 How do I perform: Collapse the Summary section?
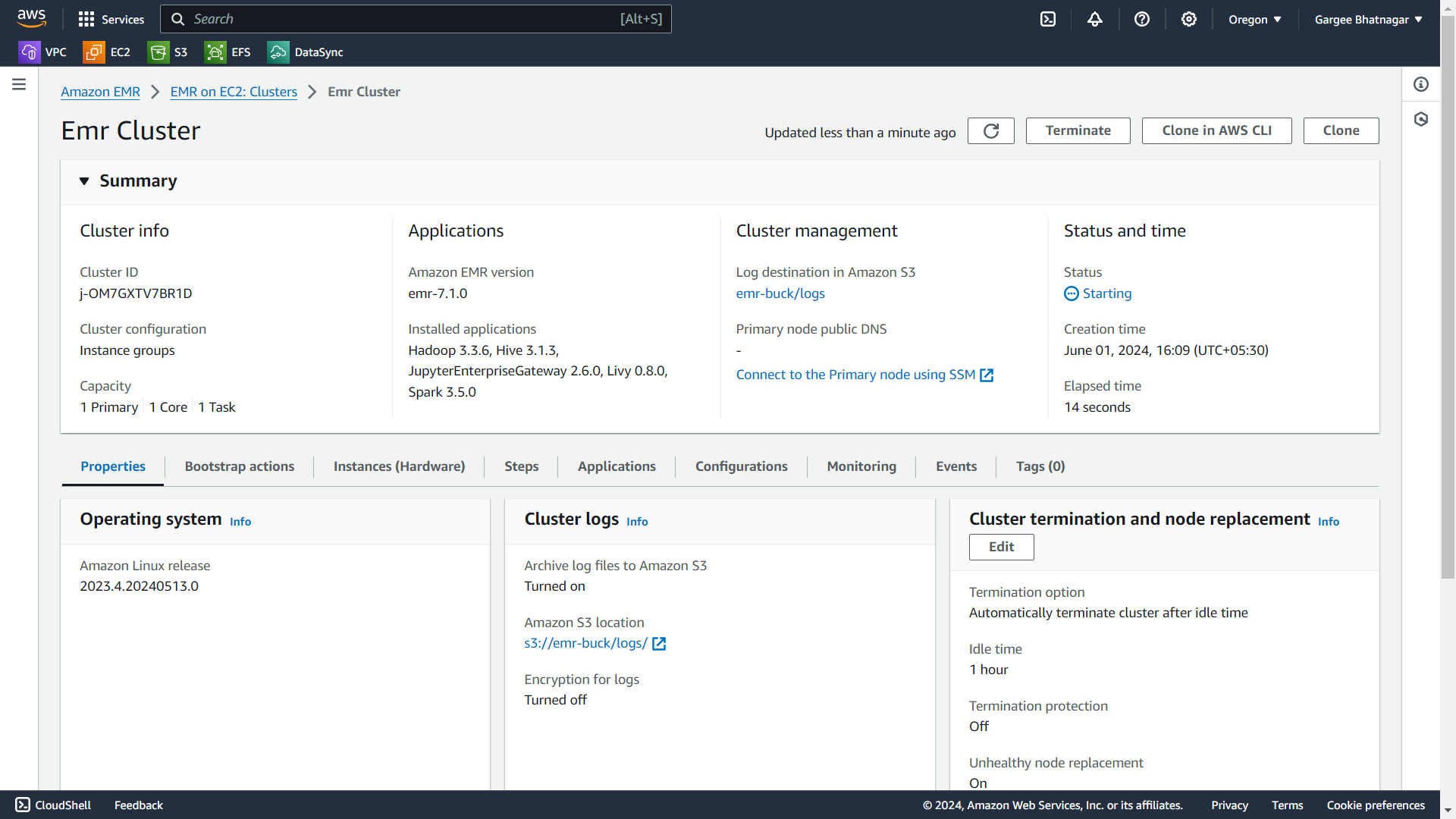pyautogui.click(x=84, y=181)
